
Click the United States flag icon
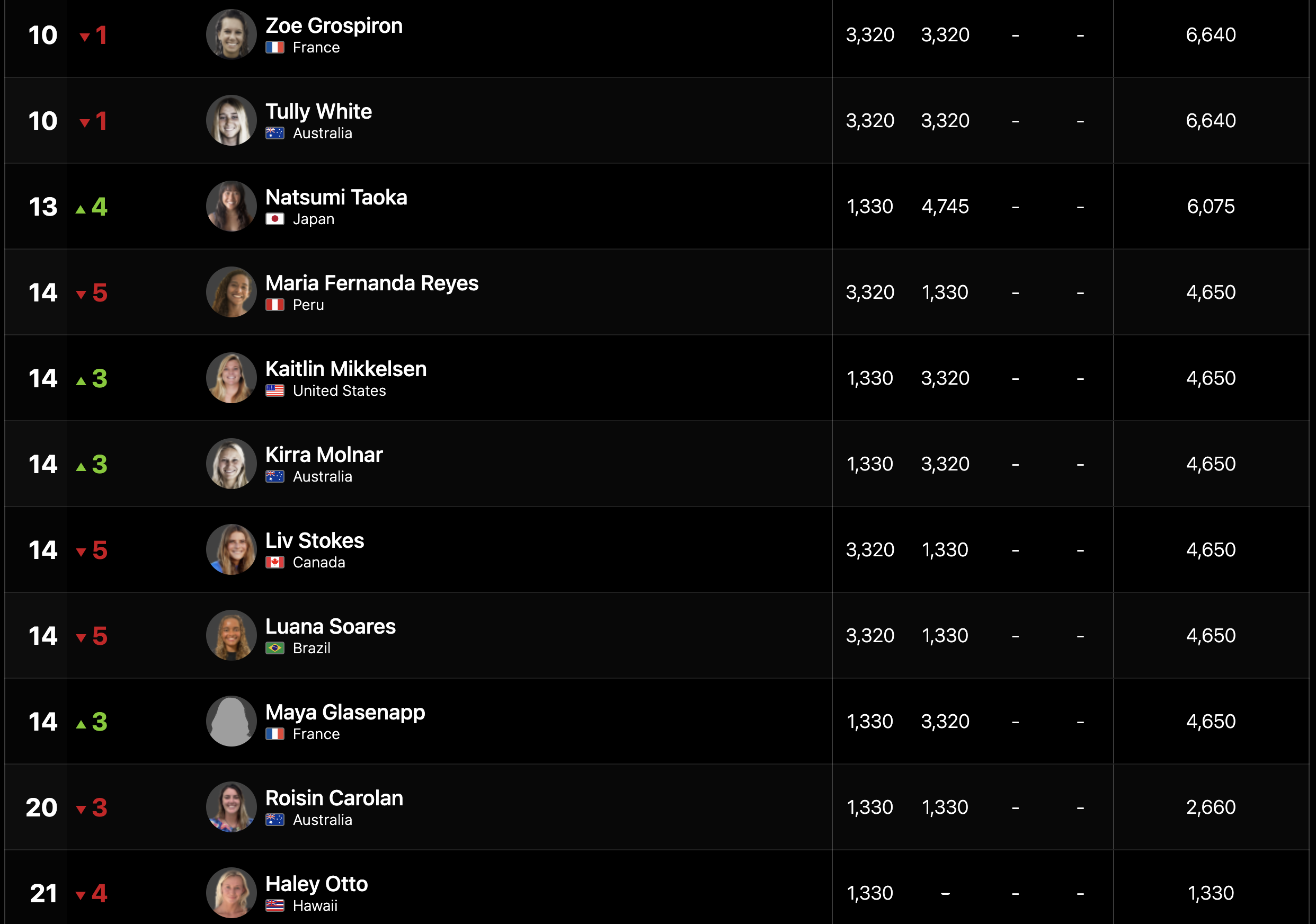click(x=274, y=391)
